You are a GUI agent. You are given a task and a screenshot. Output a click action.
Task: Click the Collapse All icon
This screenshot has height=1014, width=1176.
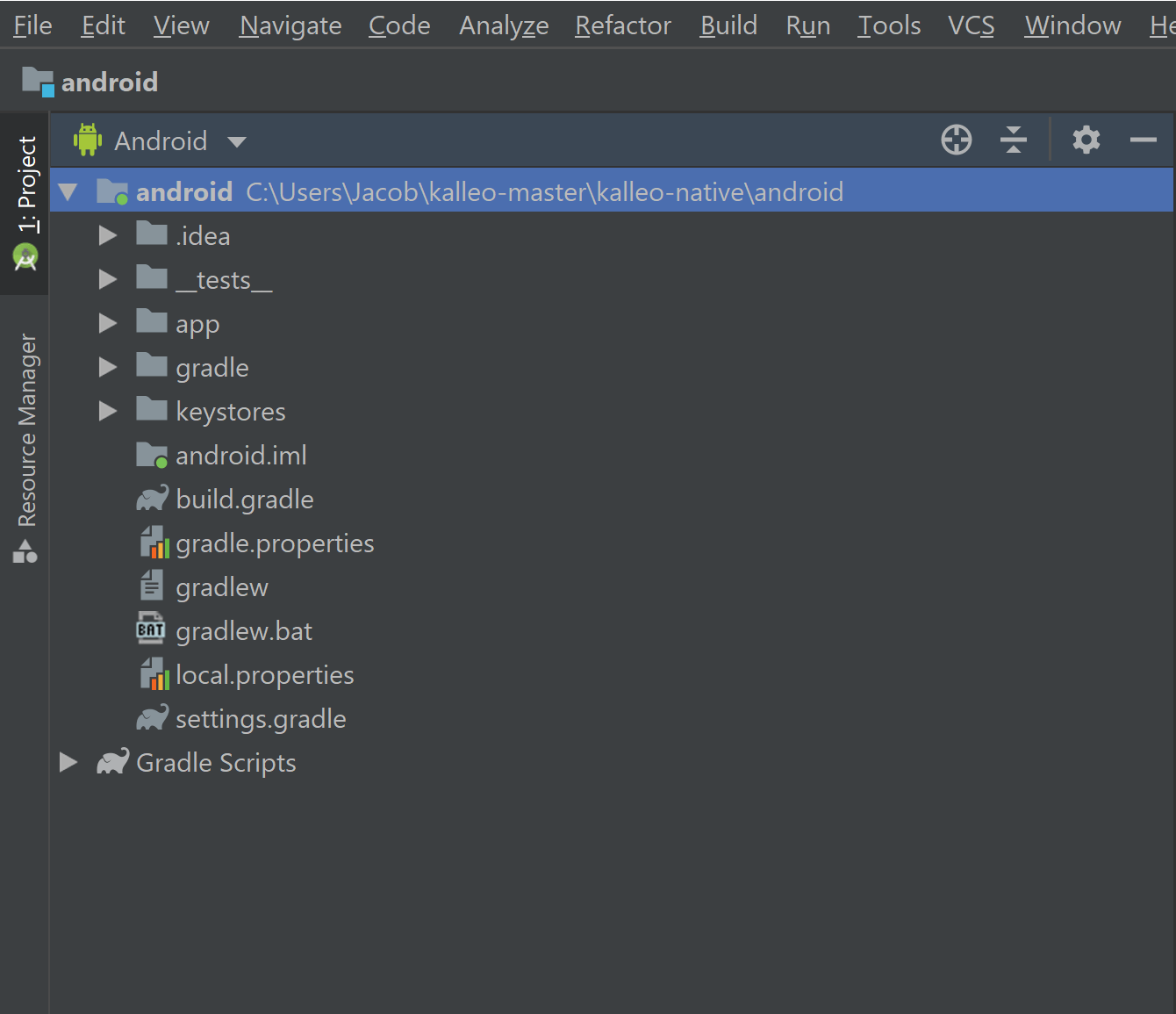point(1014,140)
